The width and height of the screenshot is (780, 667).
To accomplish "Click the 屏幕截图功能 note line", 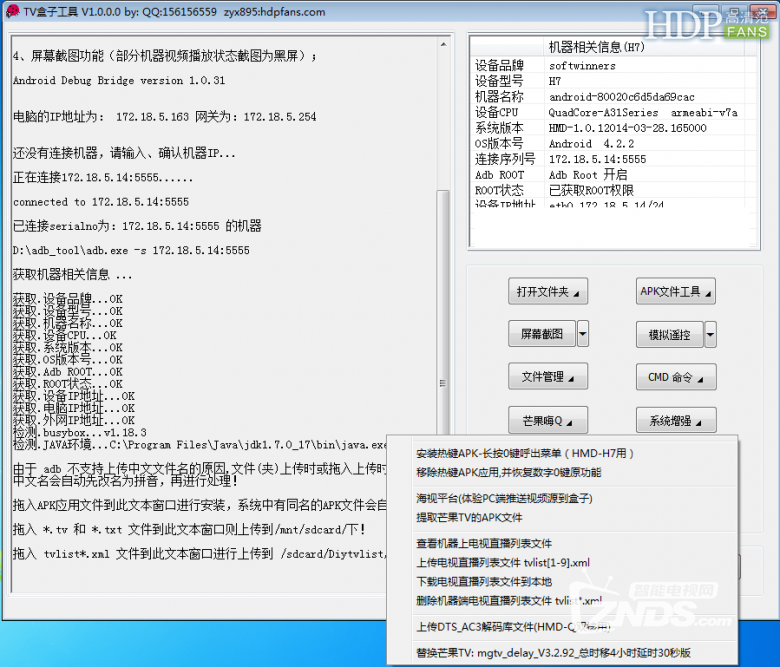I will click(x=165, y=56).
